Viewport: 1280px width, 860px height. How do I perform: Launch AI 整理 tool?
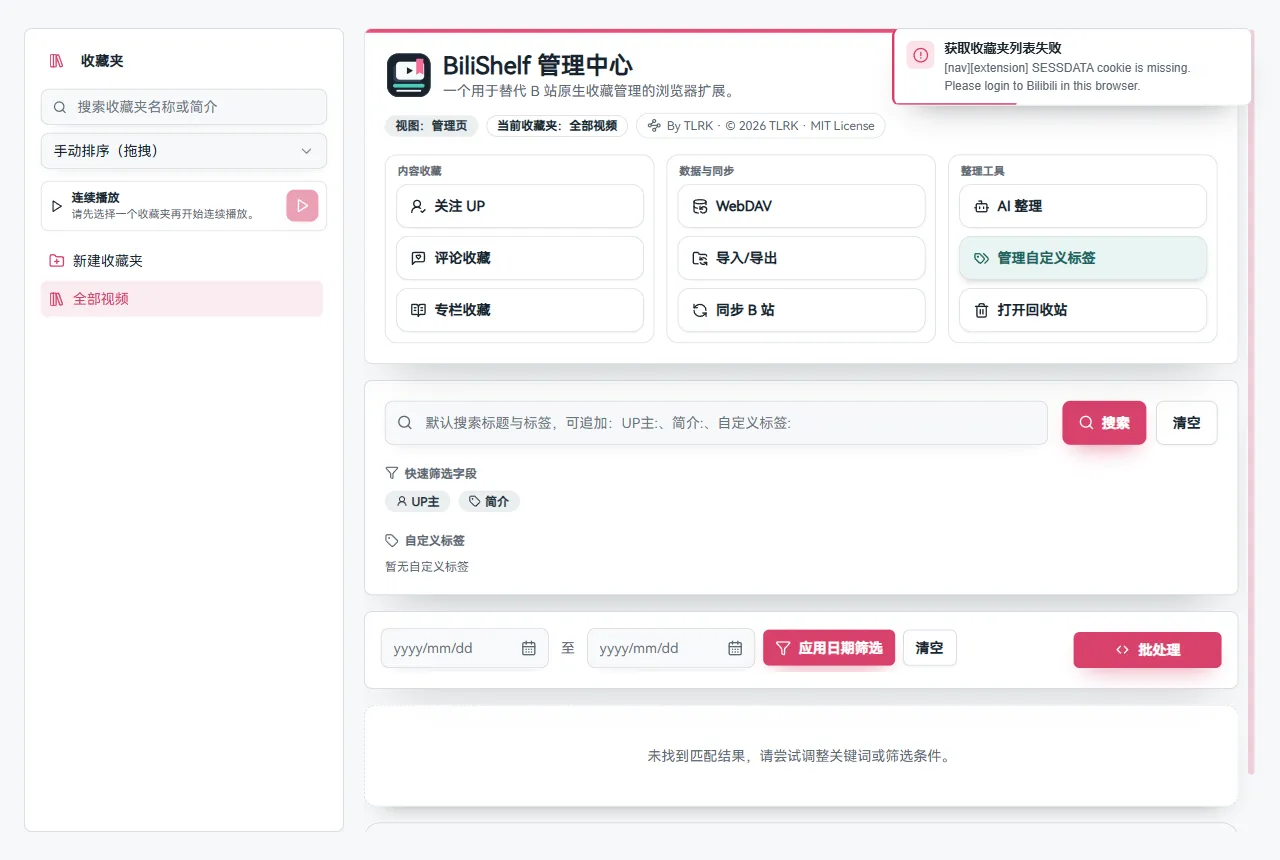tap(1083, 206)
